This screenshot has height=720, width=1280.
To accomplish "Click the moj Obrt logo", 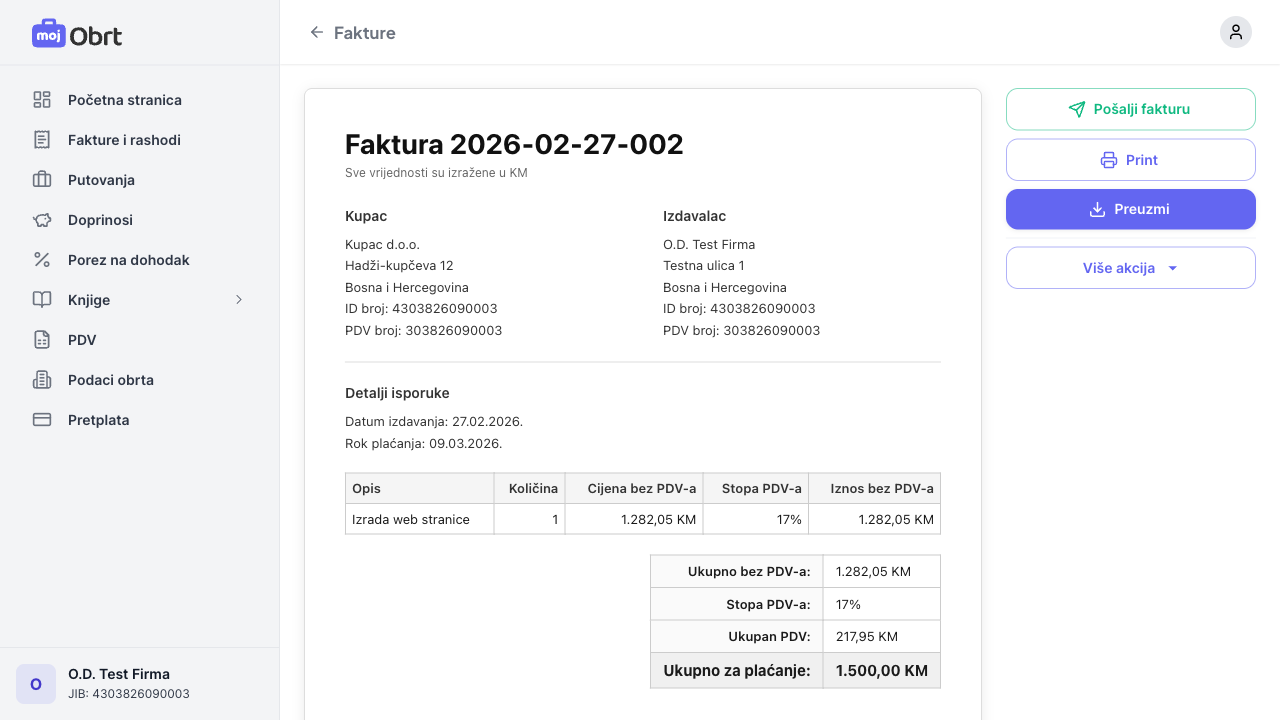I will pyautogui.click(x=76, y=33).
